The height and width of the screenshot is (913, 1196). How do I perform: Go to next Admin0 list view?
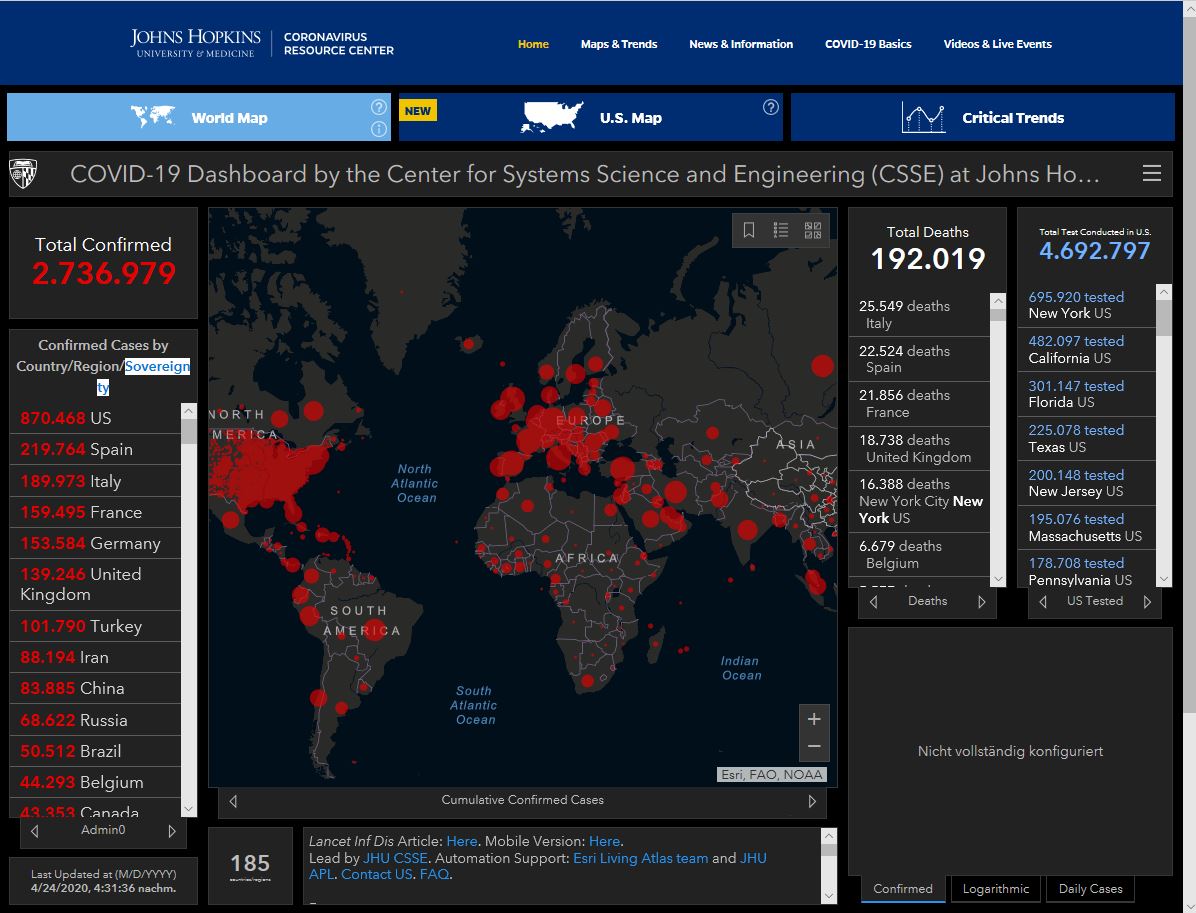tap(172, 831)
